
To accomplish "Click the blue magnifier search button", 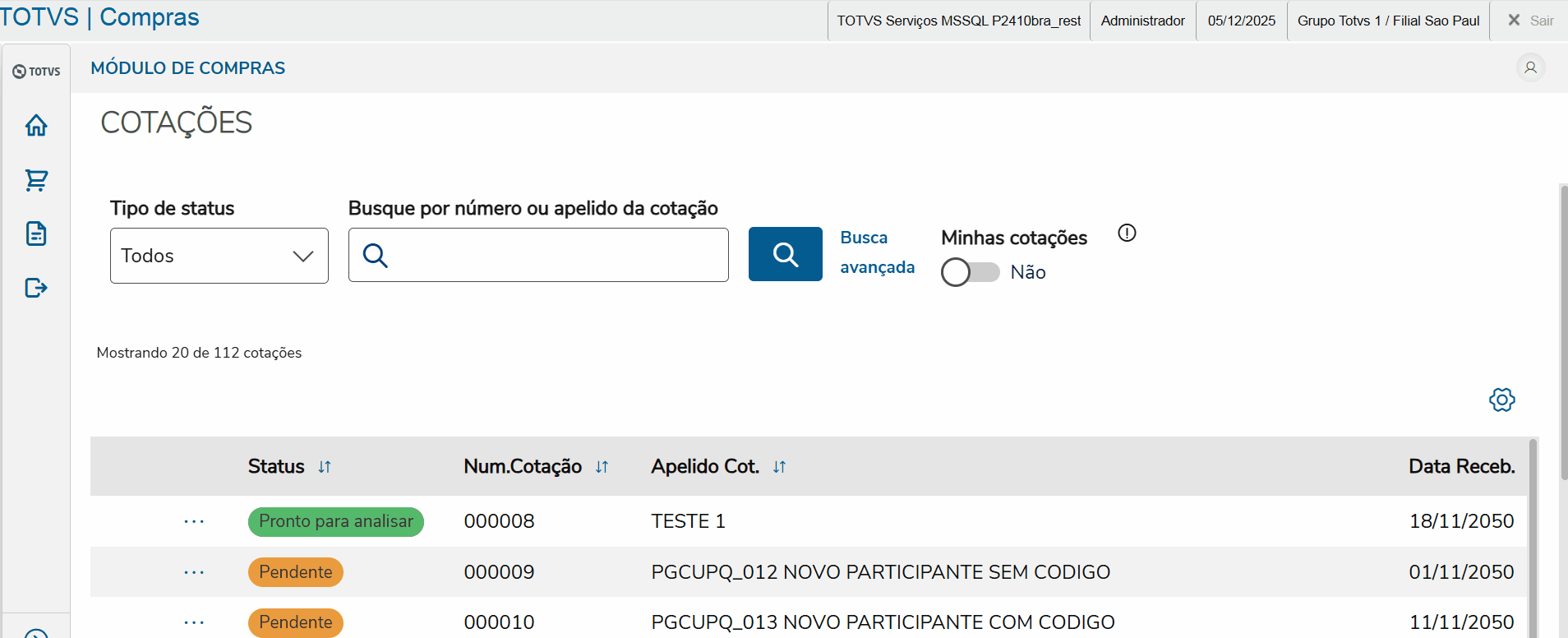I will (785, 255).
